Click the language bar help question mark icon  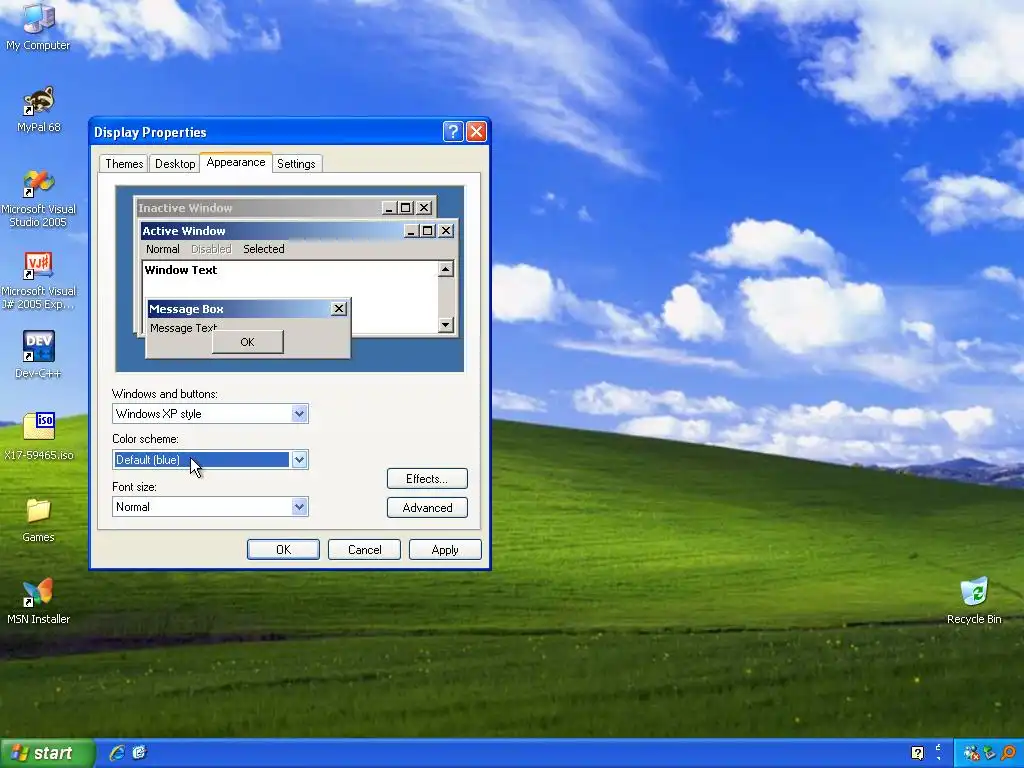click(918, 753)
